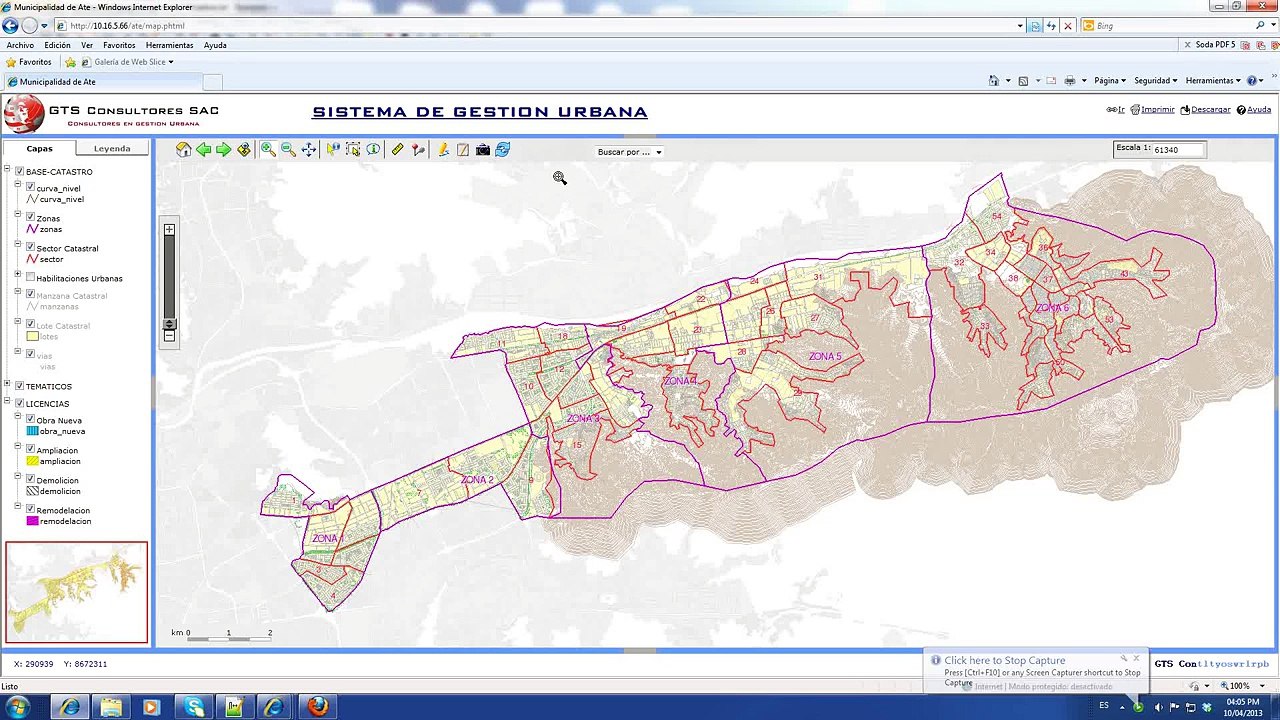Select the Capas tab

click(x=39, y=148)
